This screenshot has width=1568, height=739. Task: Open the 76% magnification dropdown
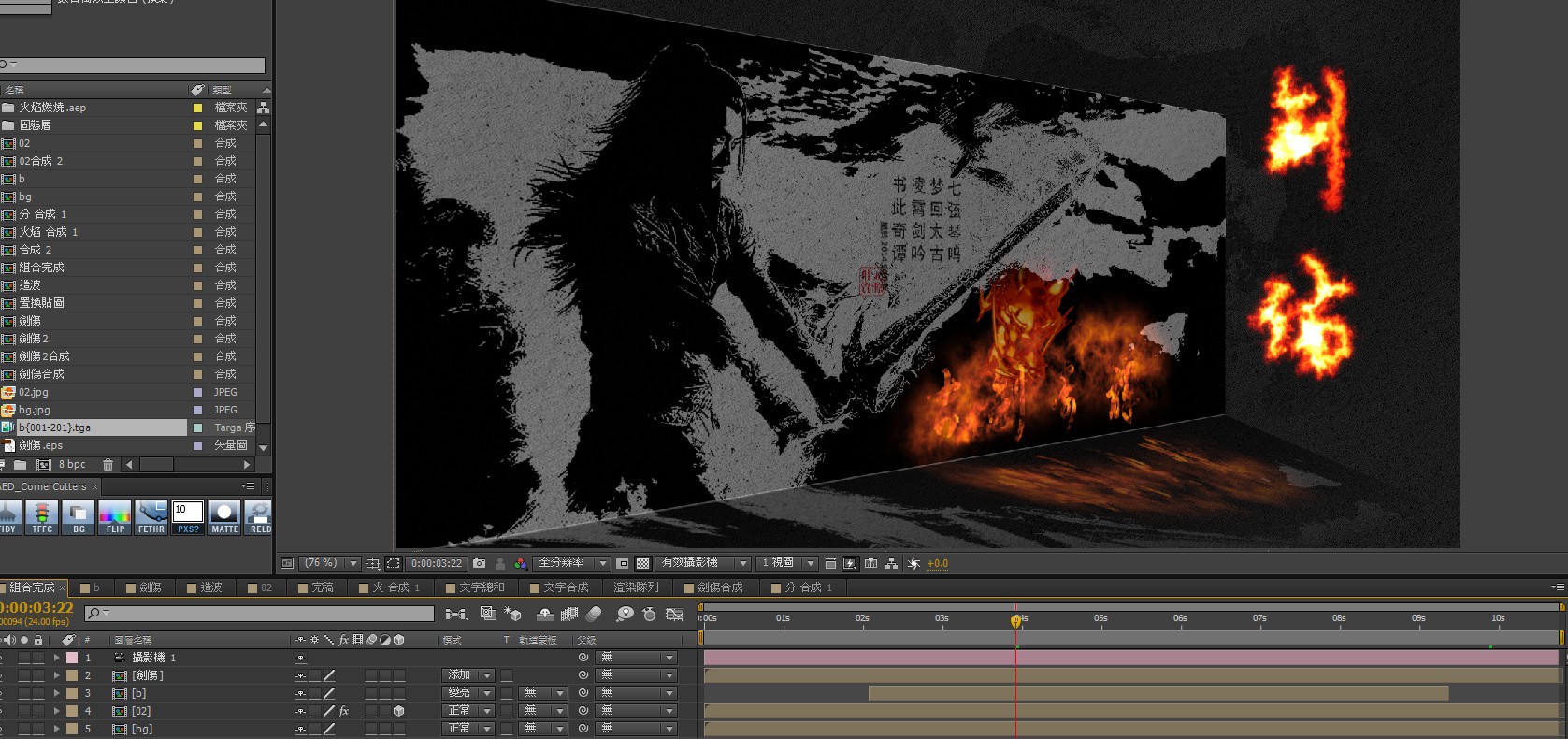pos(332,563)
